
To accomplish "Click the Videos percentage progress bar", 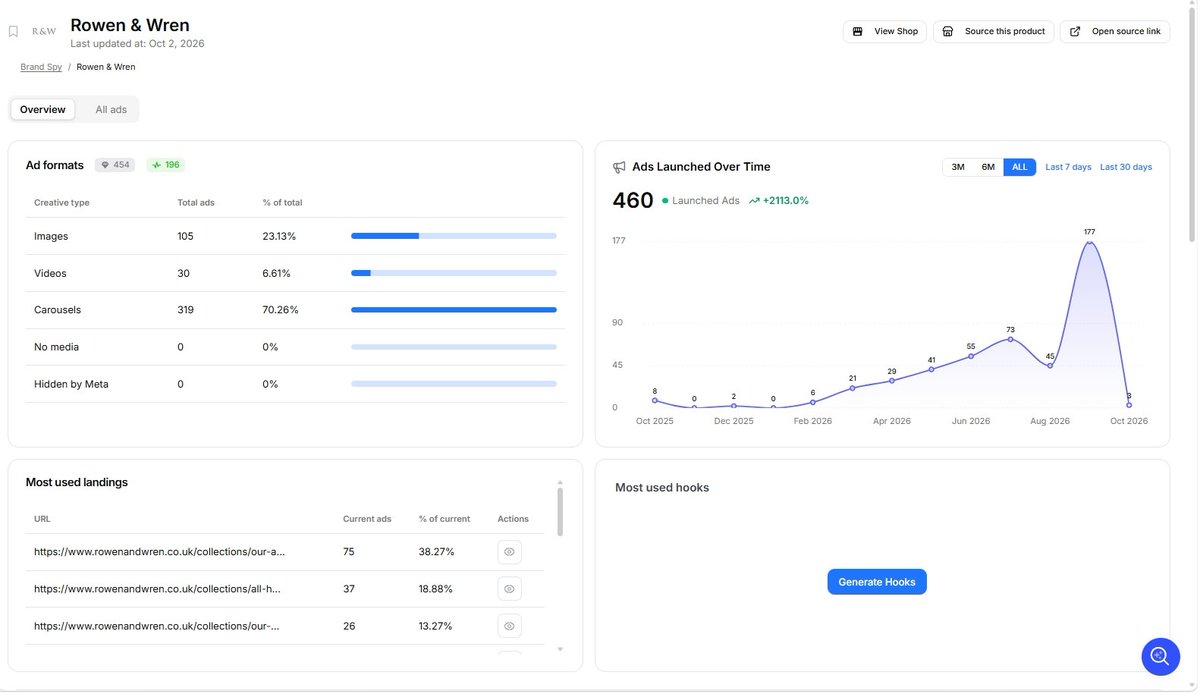I will (454, 273).
